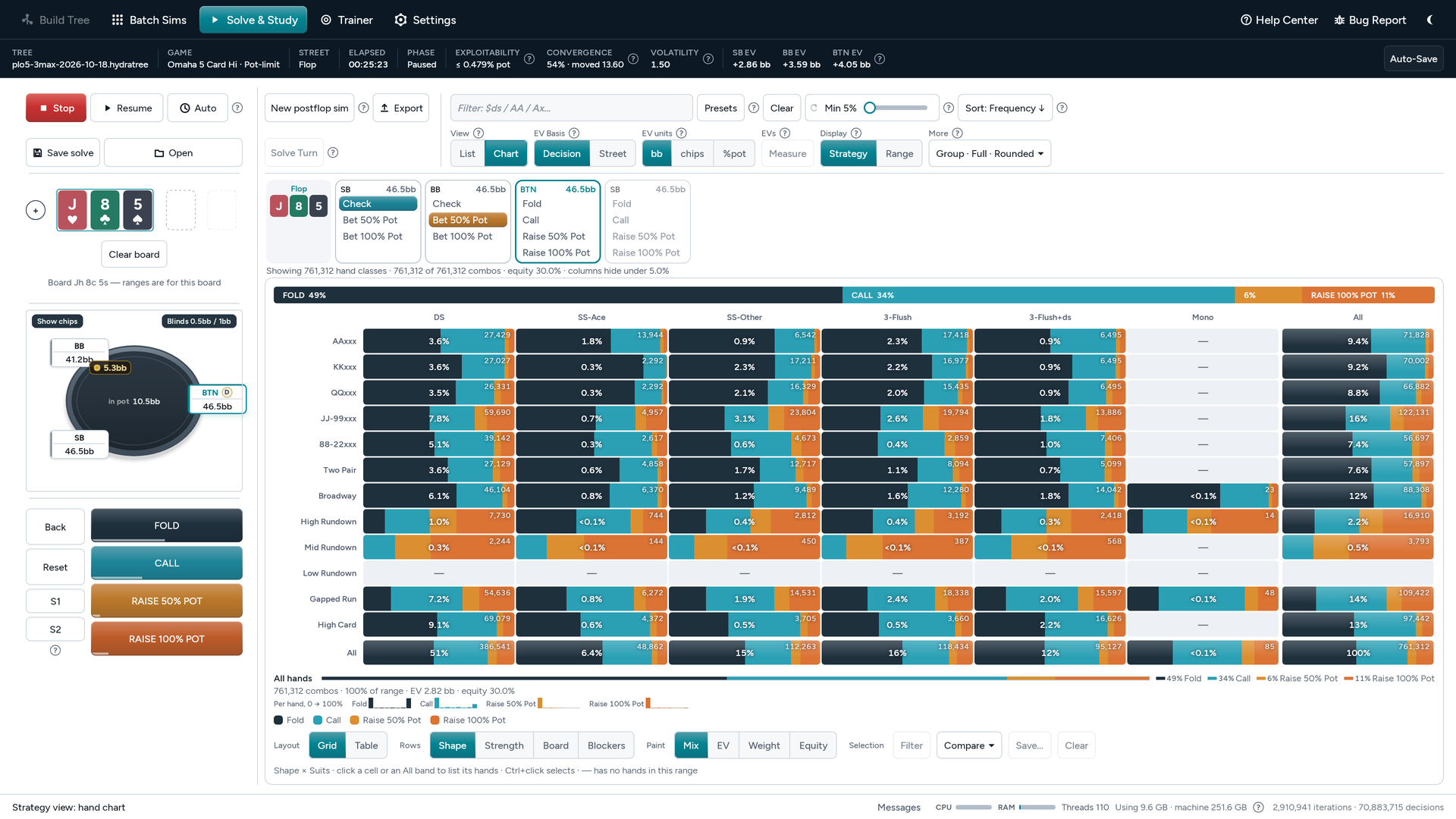Click the Save solve button

[63, 152]
